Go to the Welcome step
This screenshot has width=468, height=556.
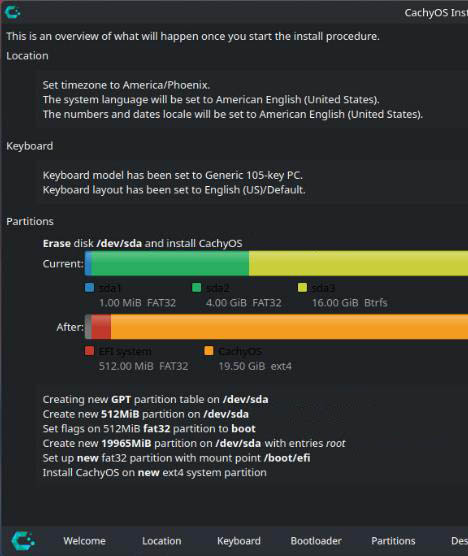(x=84, y=541)
